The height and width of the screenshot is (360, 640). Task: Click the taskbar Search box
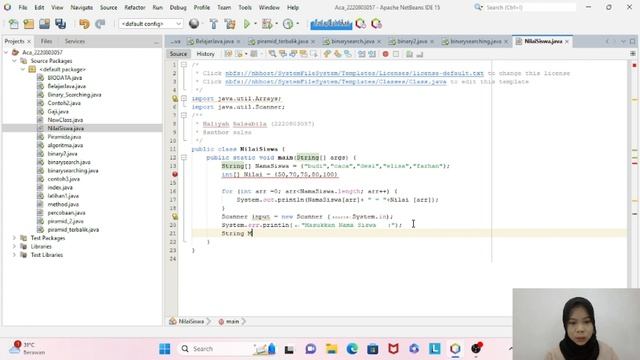click(x=229, y=349)
